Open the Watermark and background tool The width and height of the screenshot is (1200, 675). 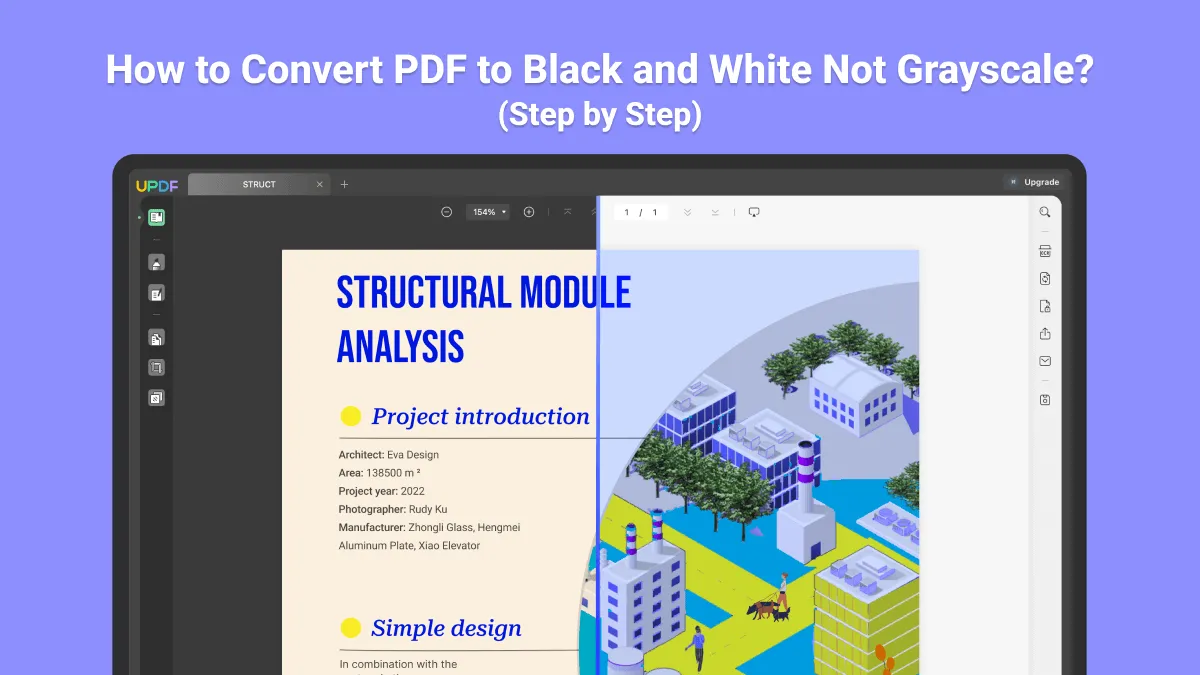click(156, 398)
